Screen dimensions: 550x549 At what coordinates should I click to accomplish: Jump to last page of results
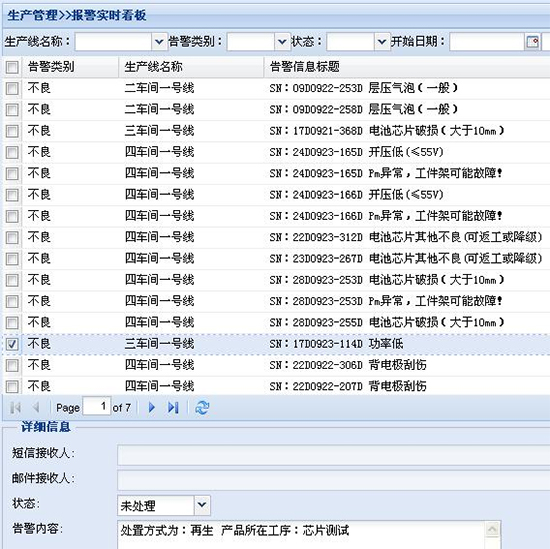tap(173, 408)
